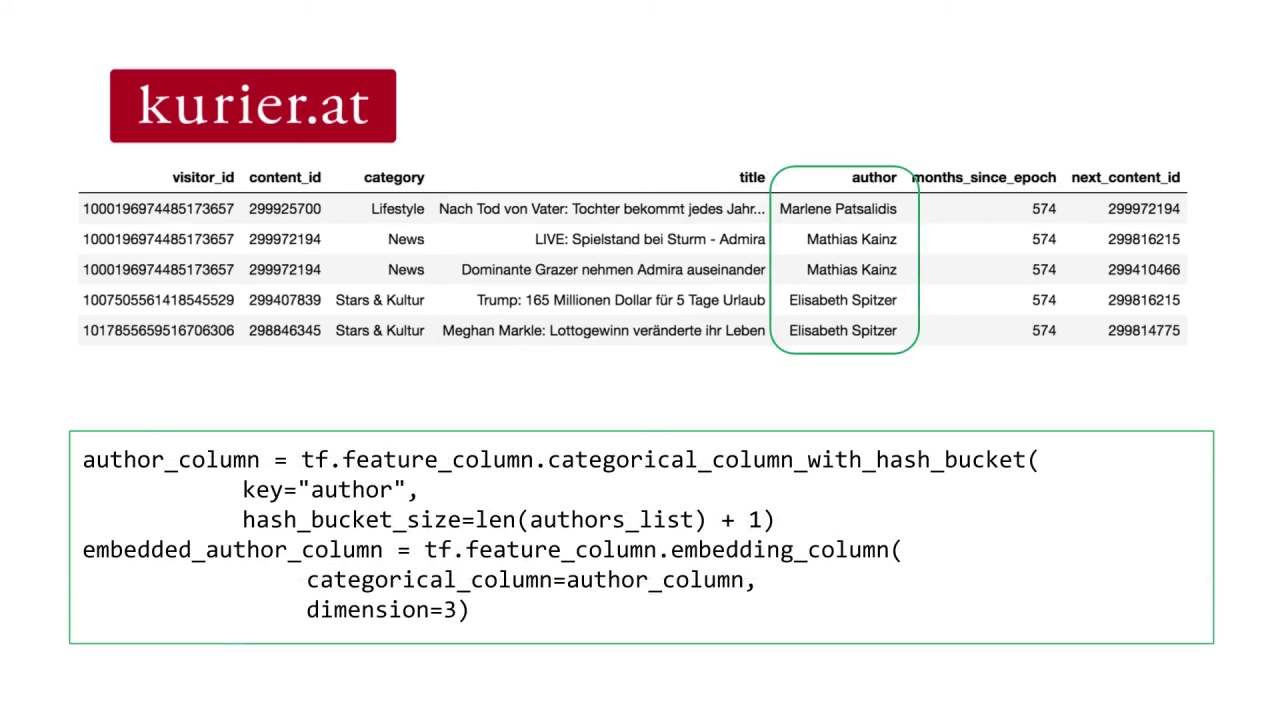The height and width of the screenshot is (720, 1280).
Task: Select the code block with feature_column code
Action: pyautogui.click(x=641, y=537)
